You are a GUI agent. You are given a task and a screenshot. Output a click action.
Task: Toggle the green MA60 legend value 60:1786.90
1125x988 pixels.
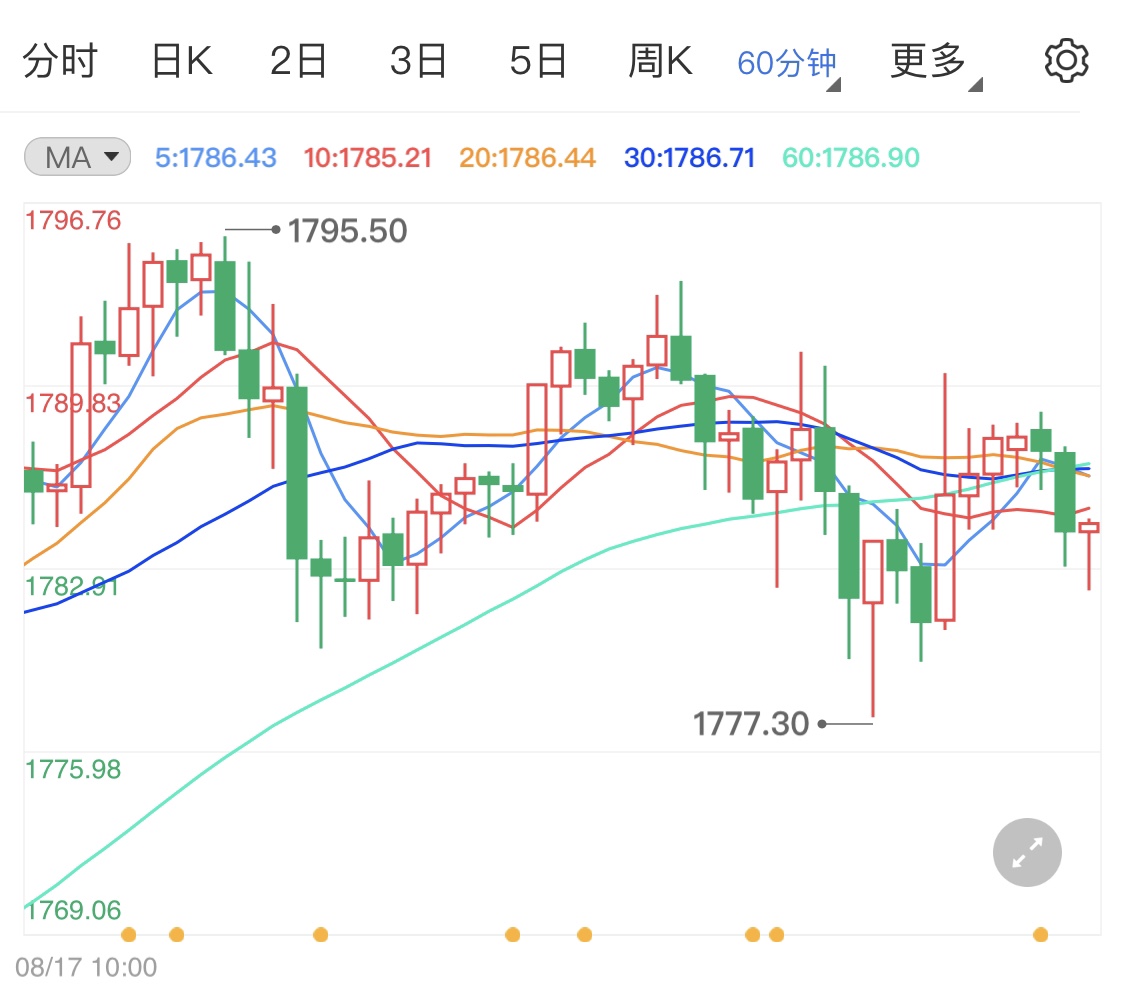[x=849, y=156]
